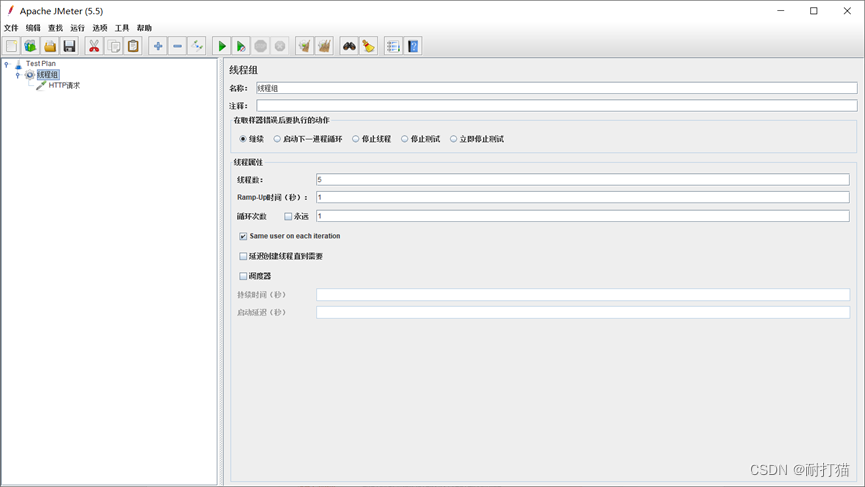This screenshot has width=865, height=487.
Task: Click the Copy toolbar icon
Action: (x=114, y=46)
